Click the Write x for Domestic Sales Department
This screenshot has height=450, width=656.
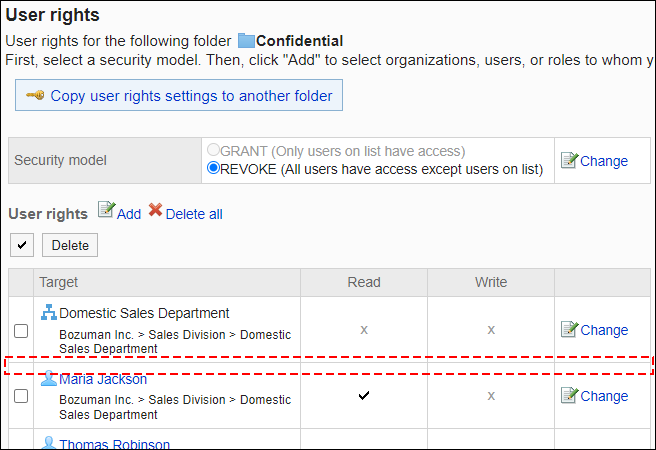click(491, 330)
